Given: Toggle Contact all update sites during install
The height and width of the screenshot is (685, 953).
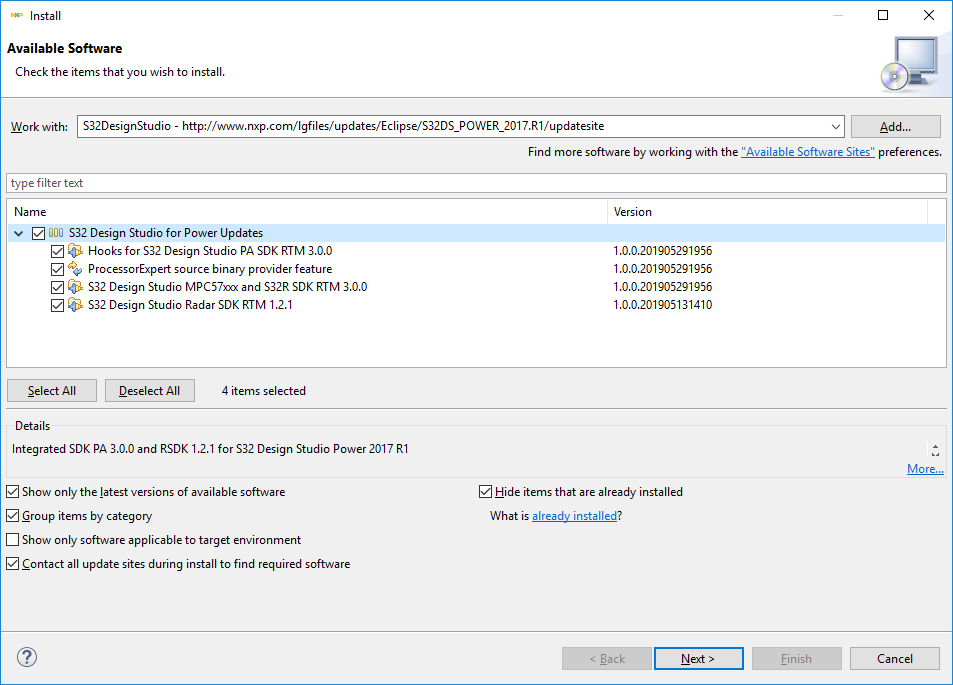Looking at the screenshot, I should tap(13, 563).
